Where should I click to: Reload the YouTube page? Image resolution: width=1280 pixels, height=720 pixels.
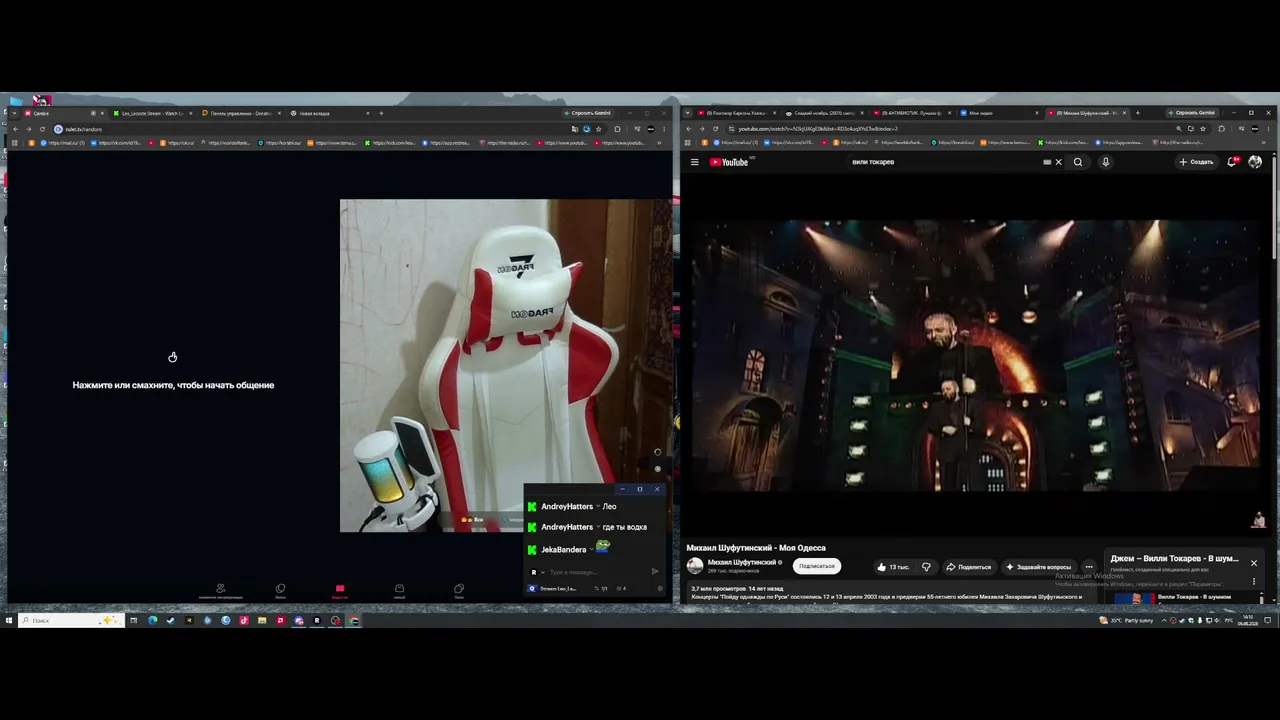pyautogui.click(x=715, y=129)
